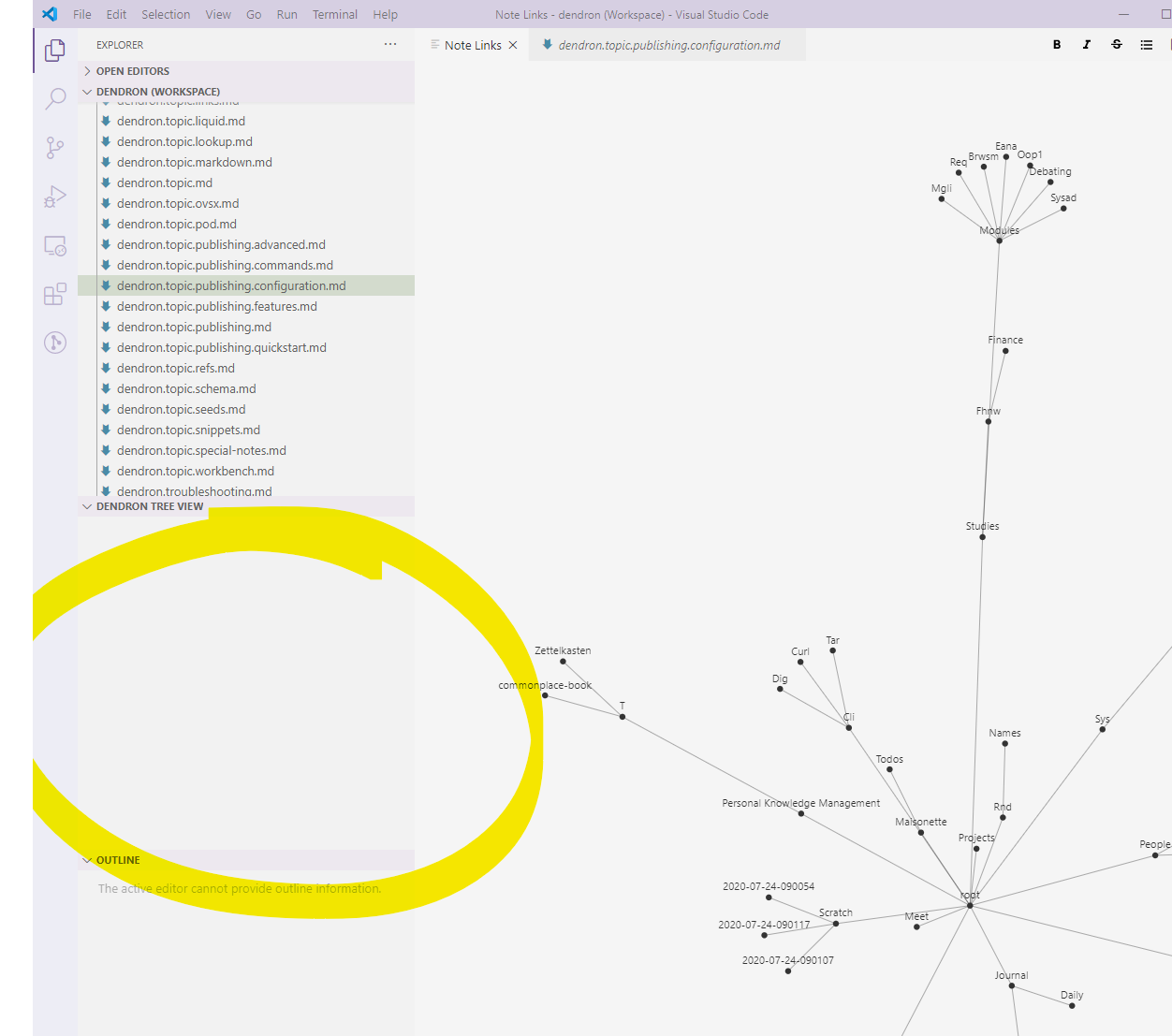The width and height of the screenshot is (1172, 1036).
Task: Toggle italic markdown formatting
Action: click(x=1086, y=44)
